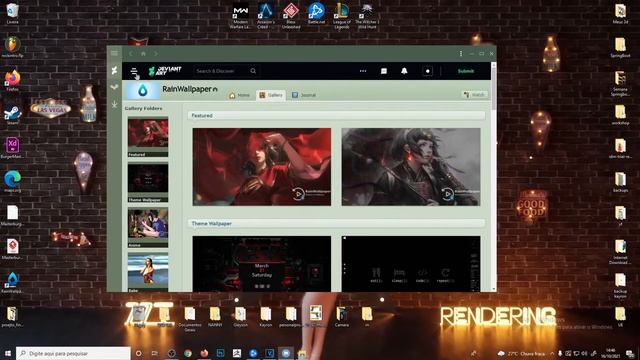Show hidden system tray icons

click(x=552, y=353)
